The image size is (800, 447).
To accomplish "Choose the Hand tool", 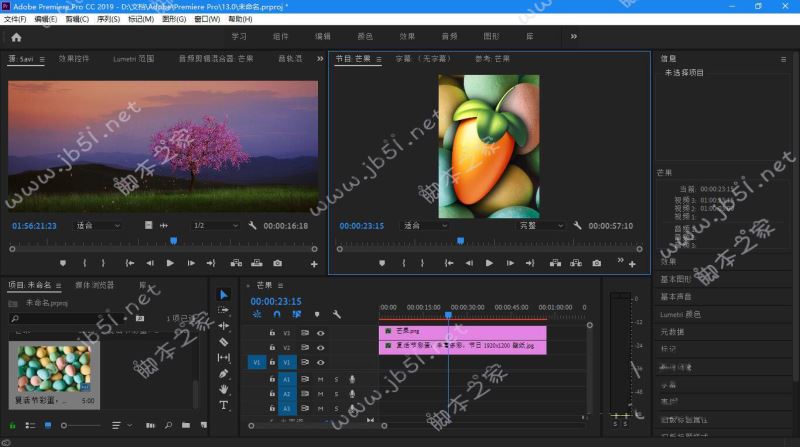I will 223,389.
